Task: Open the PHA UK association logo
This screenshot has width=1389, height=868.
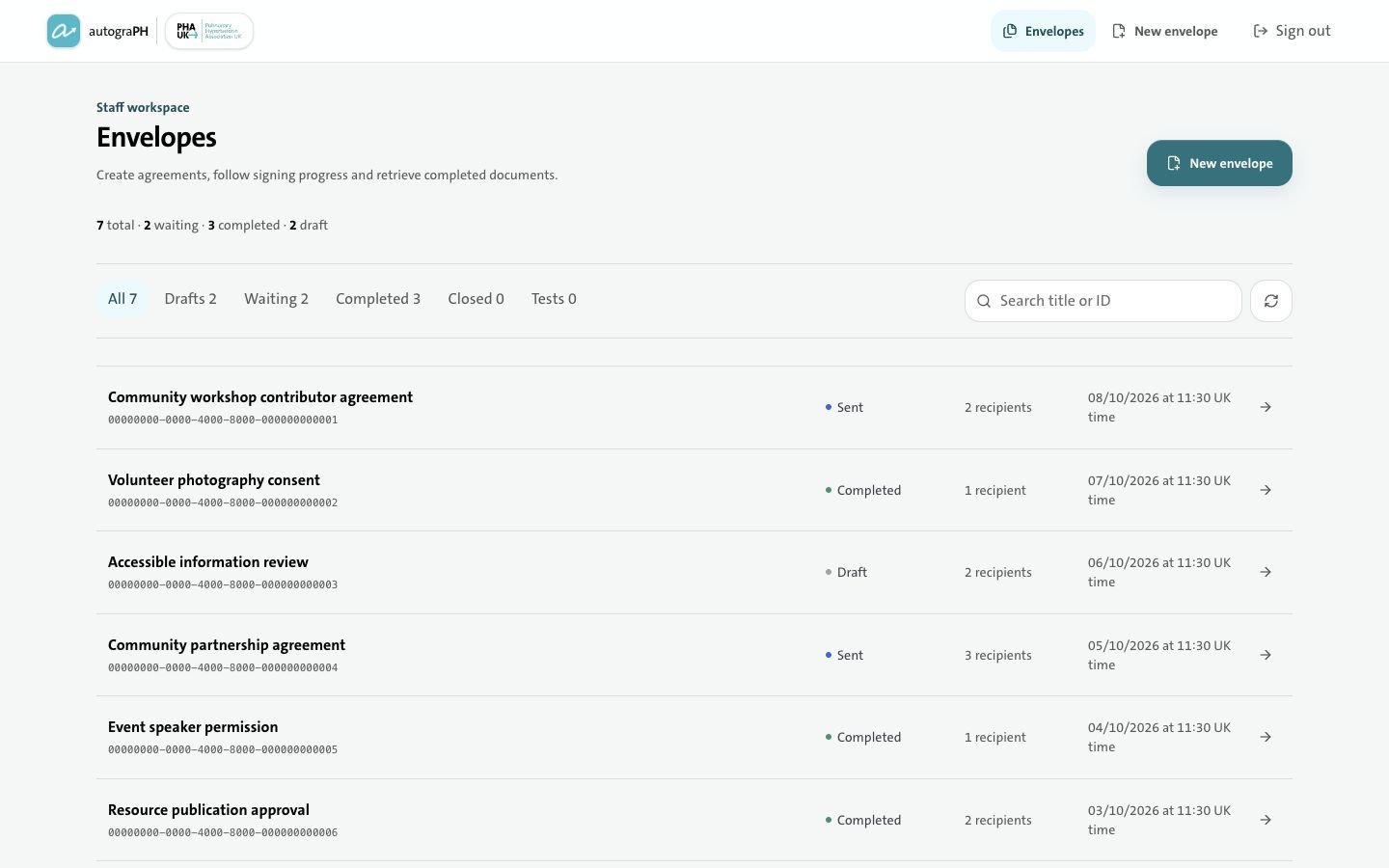Action: pyautogui.click(x=209, y=31)
